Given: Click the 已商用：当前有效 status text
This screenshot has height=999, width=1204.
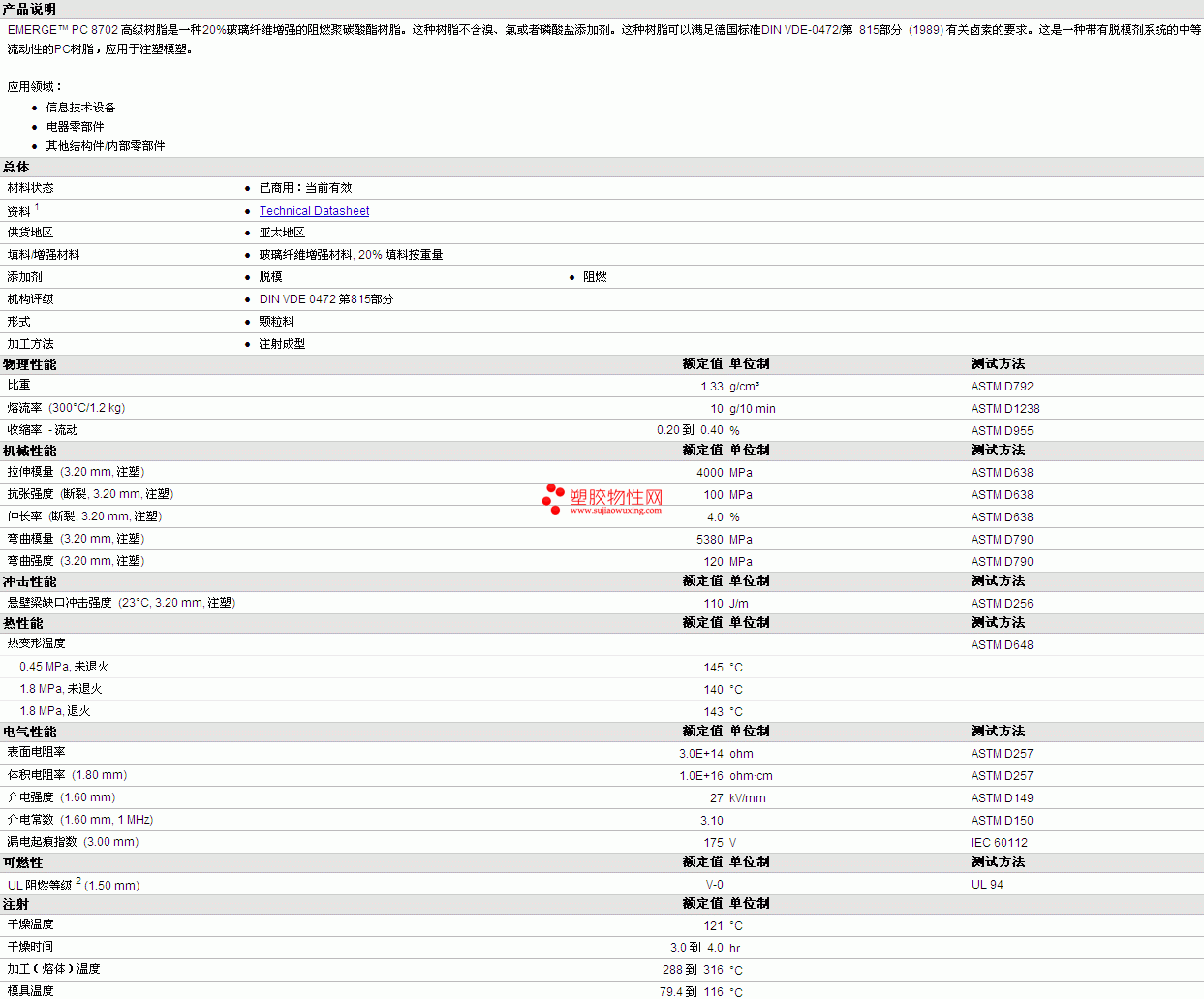Looking at the screenshot, I should 305,188.
